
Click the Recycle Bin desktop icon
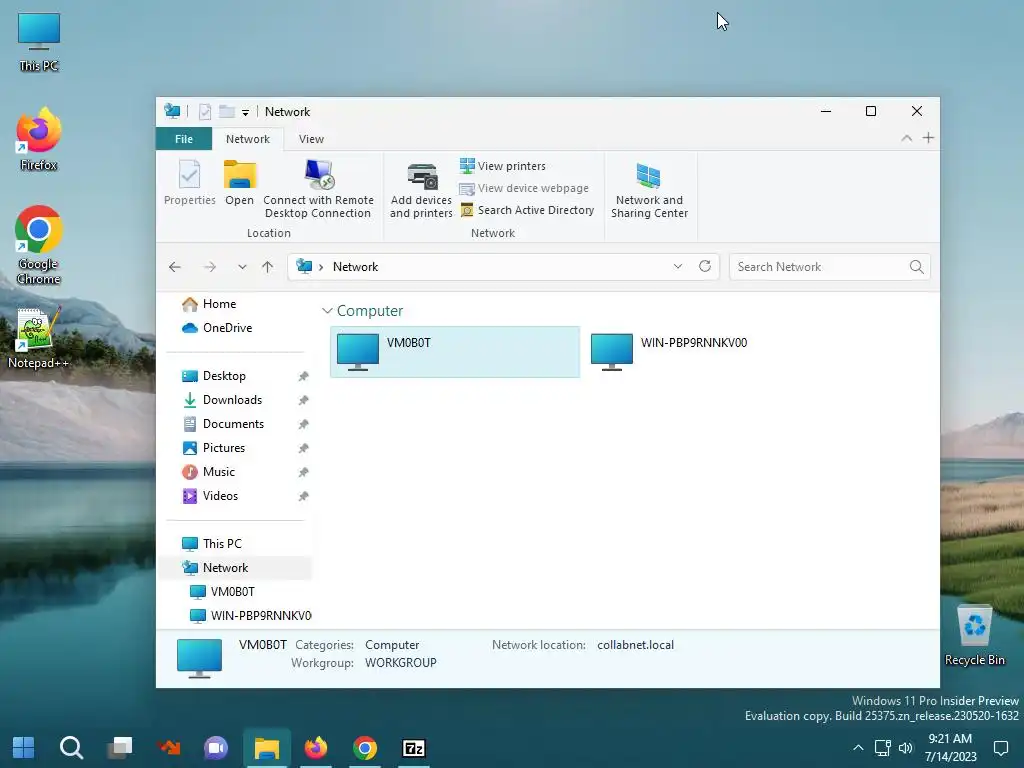click(974, 635)
